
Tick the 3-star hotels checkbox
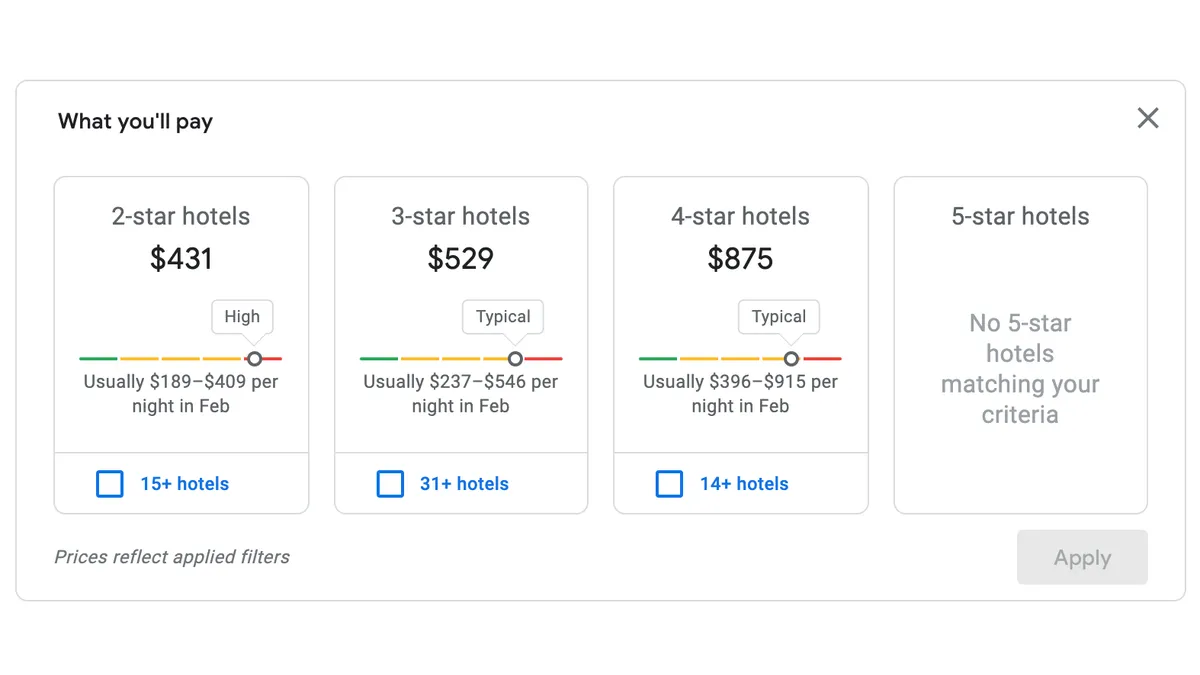coord(390,484)
